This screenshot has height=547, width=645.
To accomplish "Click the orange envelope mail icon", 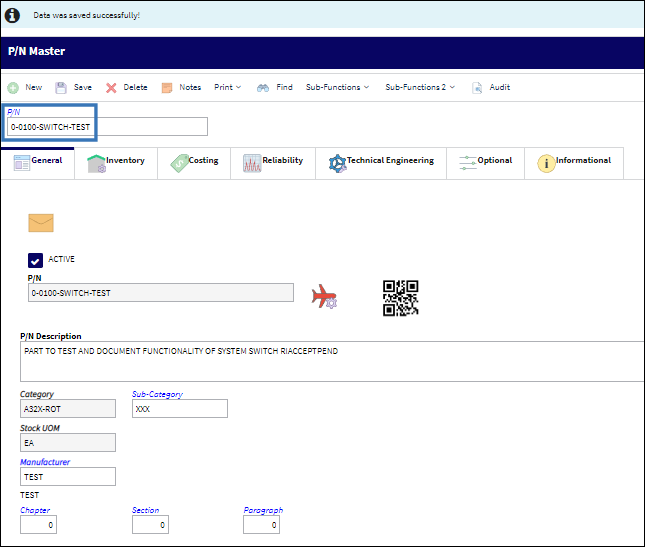I will (41, 223).
